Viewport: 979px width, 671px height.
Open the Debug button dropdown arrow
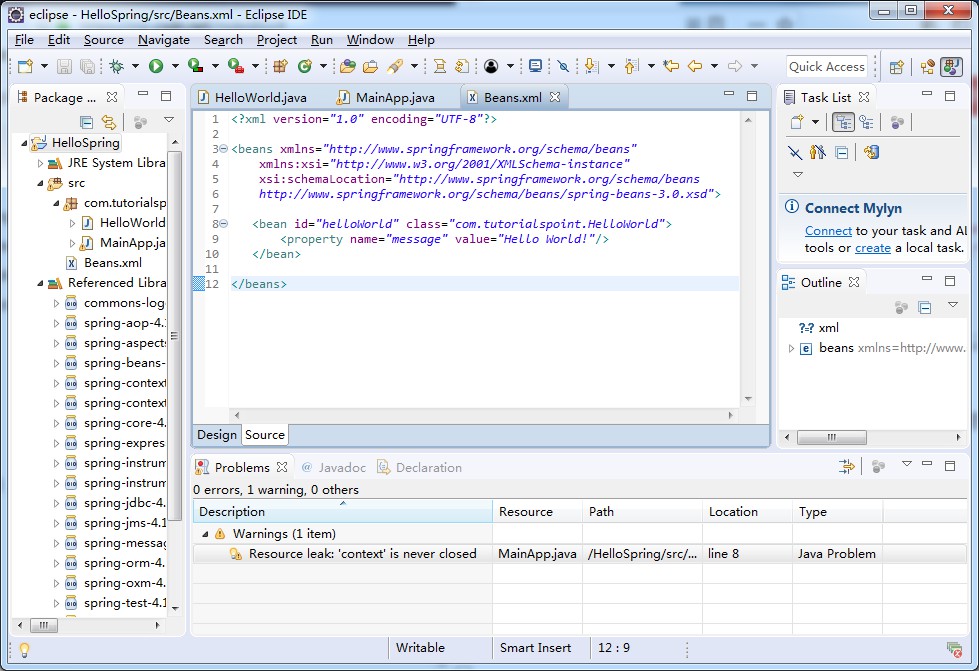click(x=135, y=66)
